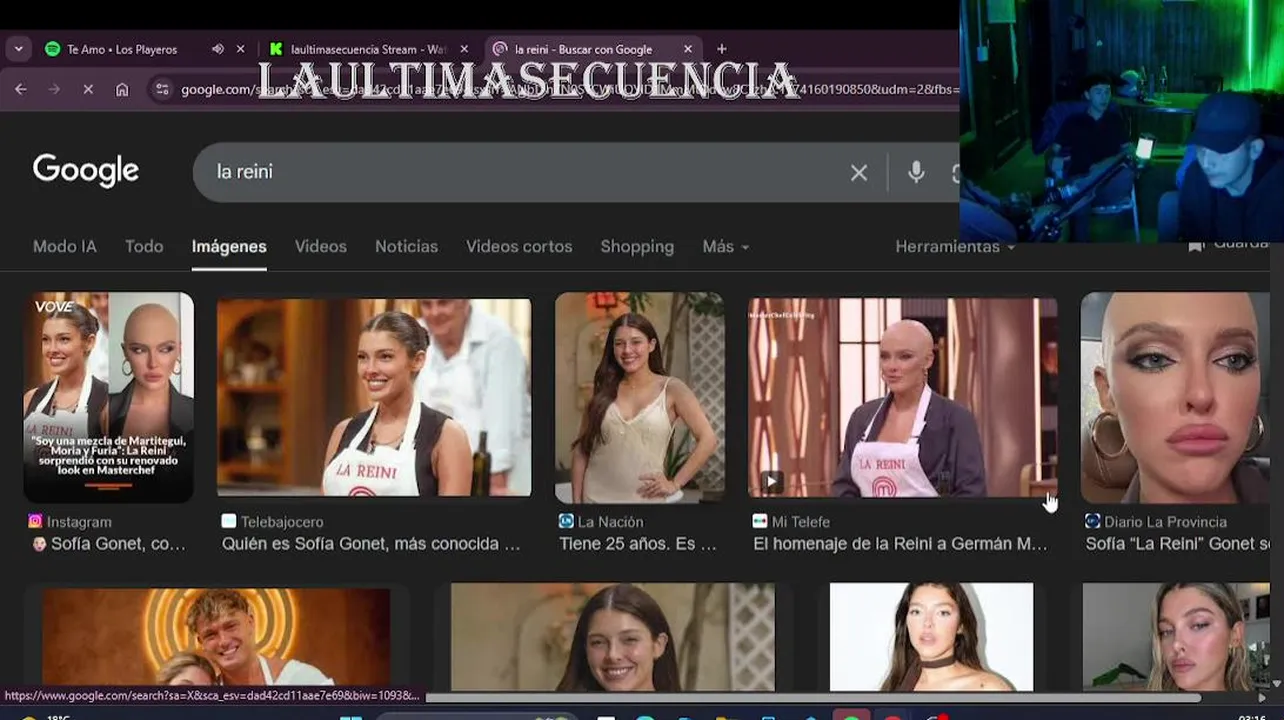Screen dimensions: 1284x720
Task: Select the Noticias search tab
Action: point(406,246)
